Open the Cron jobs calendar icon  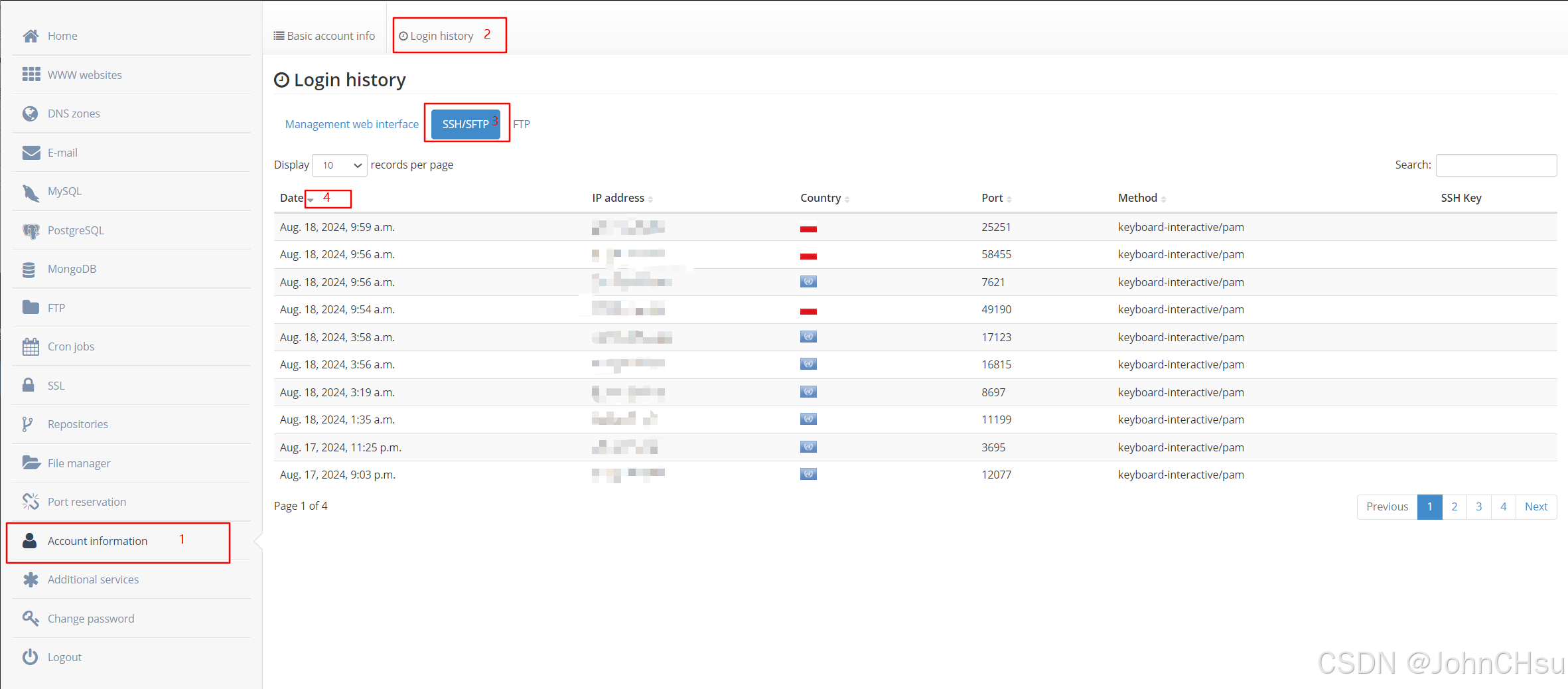pos(31,346)
